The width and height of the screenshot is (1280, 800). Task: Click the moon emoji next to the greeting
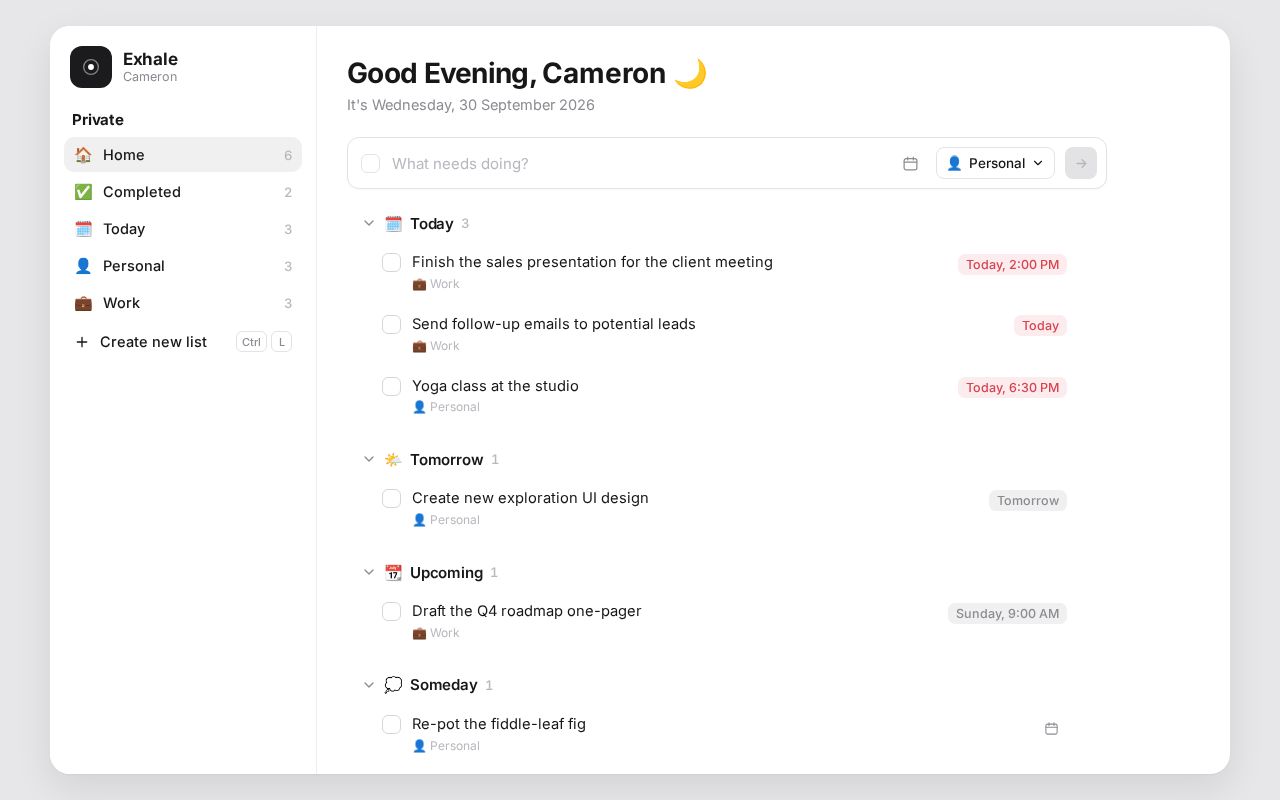[x=690, y=73]
